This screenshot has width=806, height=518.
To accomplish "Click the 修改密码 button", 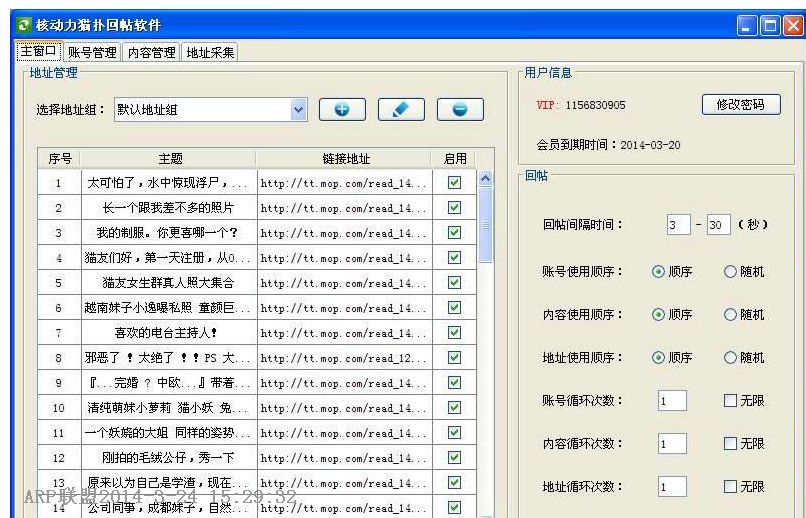I will tap(741, 105).
